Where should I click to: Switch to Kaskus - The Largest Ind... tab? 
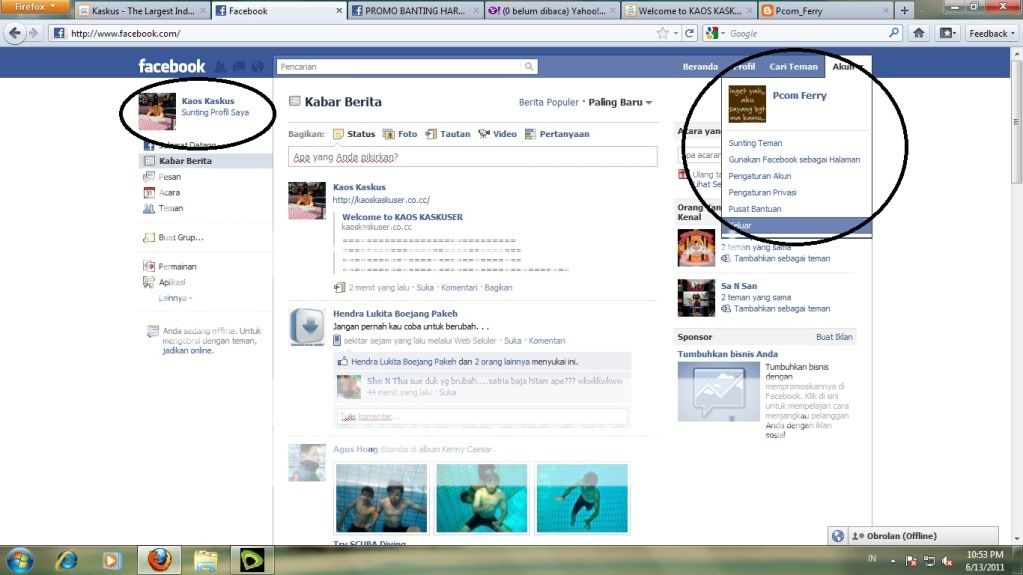click(x=142, y=10)
